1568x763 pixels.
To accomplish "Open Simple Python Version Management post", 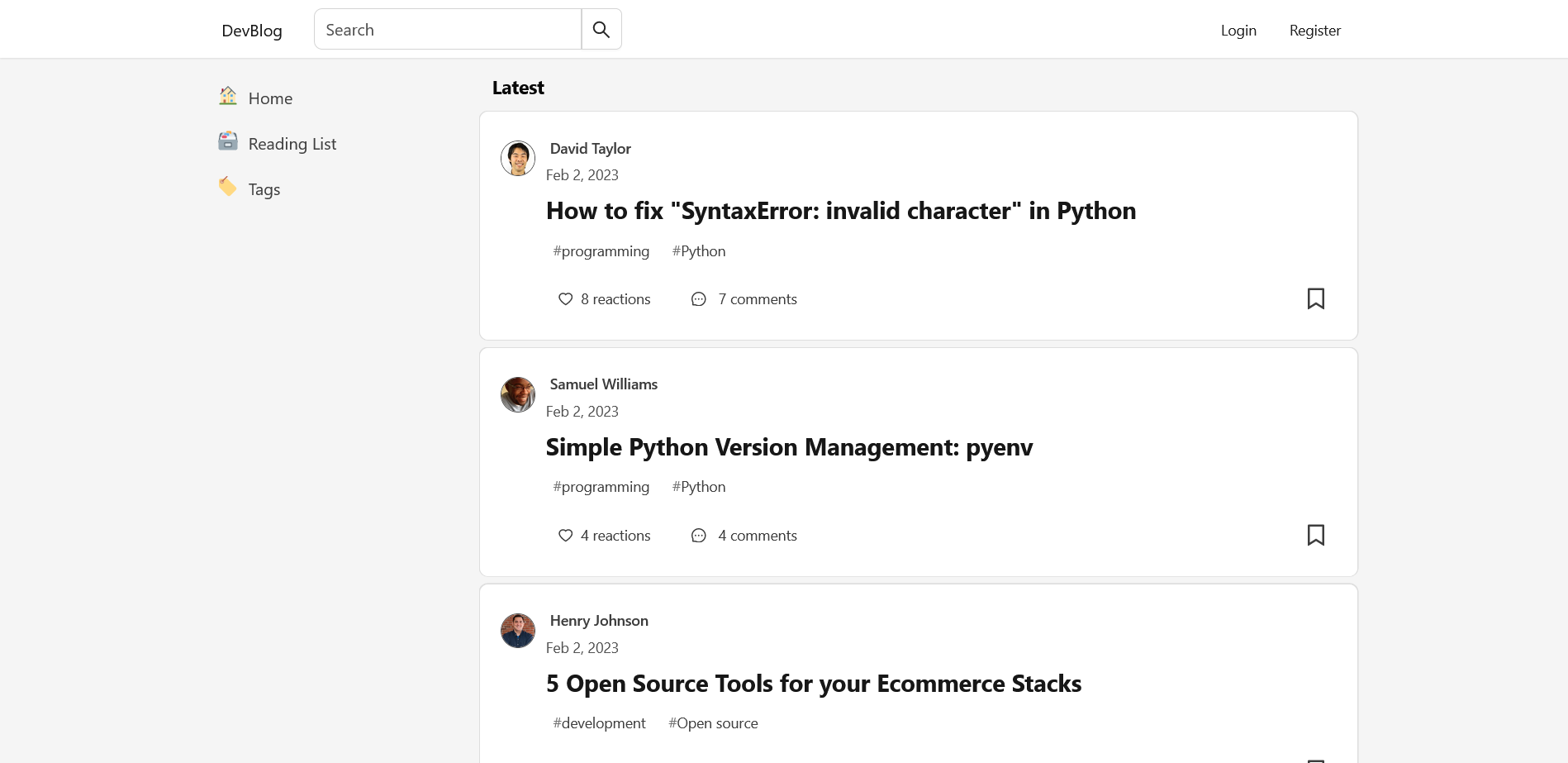I will point(789,447).
